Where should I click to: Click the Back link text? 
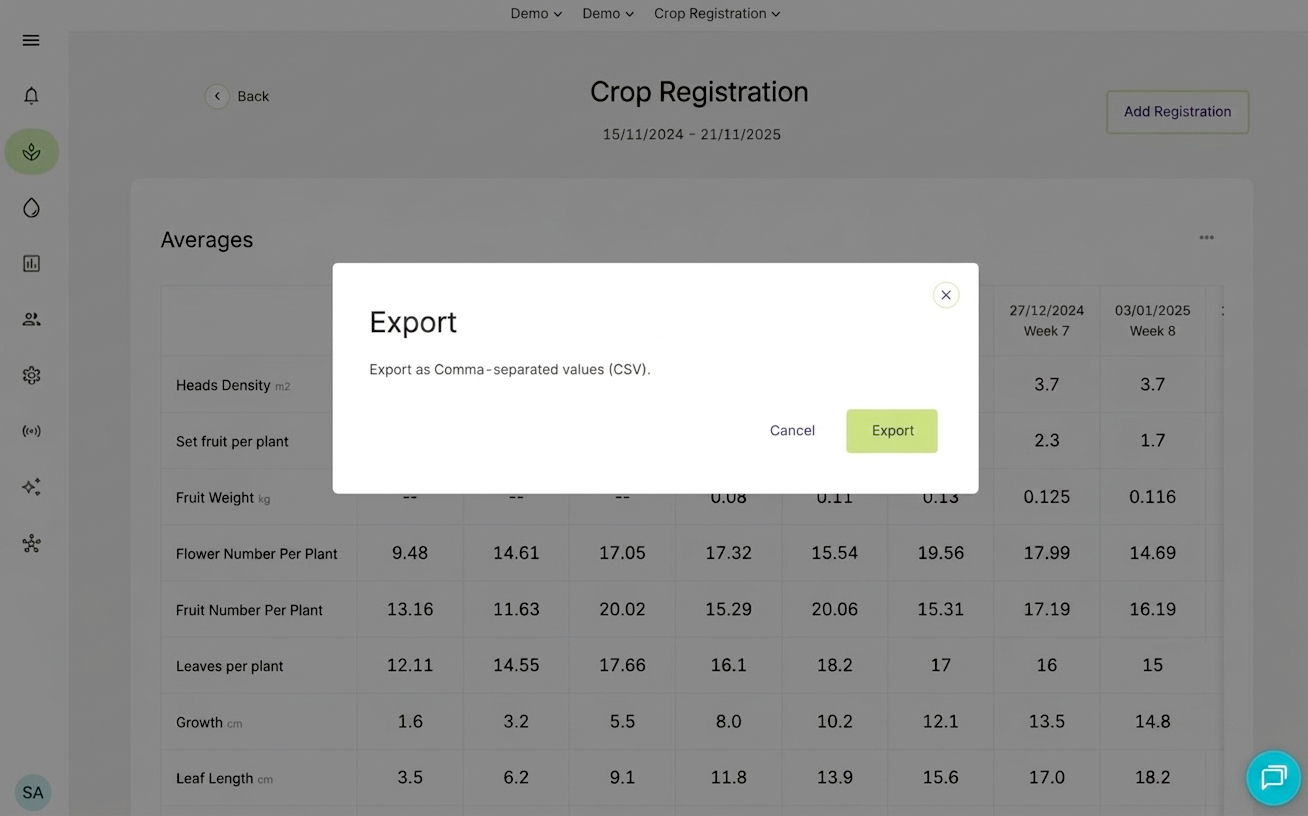pos(253,96)
